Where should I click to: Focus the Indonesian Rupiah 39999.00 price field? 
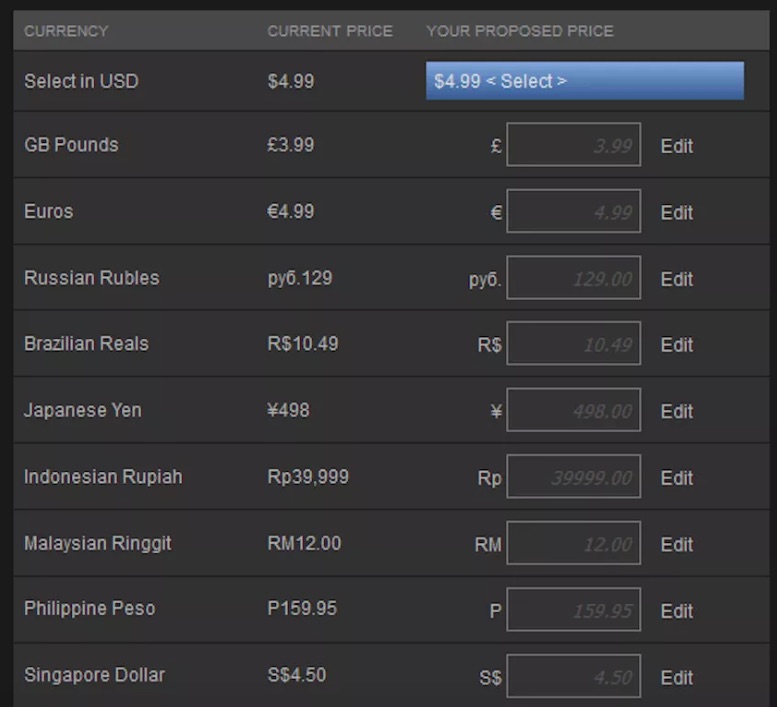(573, 476)
